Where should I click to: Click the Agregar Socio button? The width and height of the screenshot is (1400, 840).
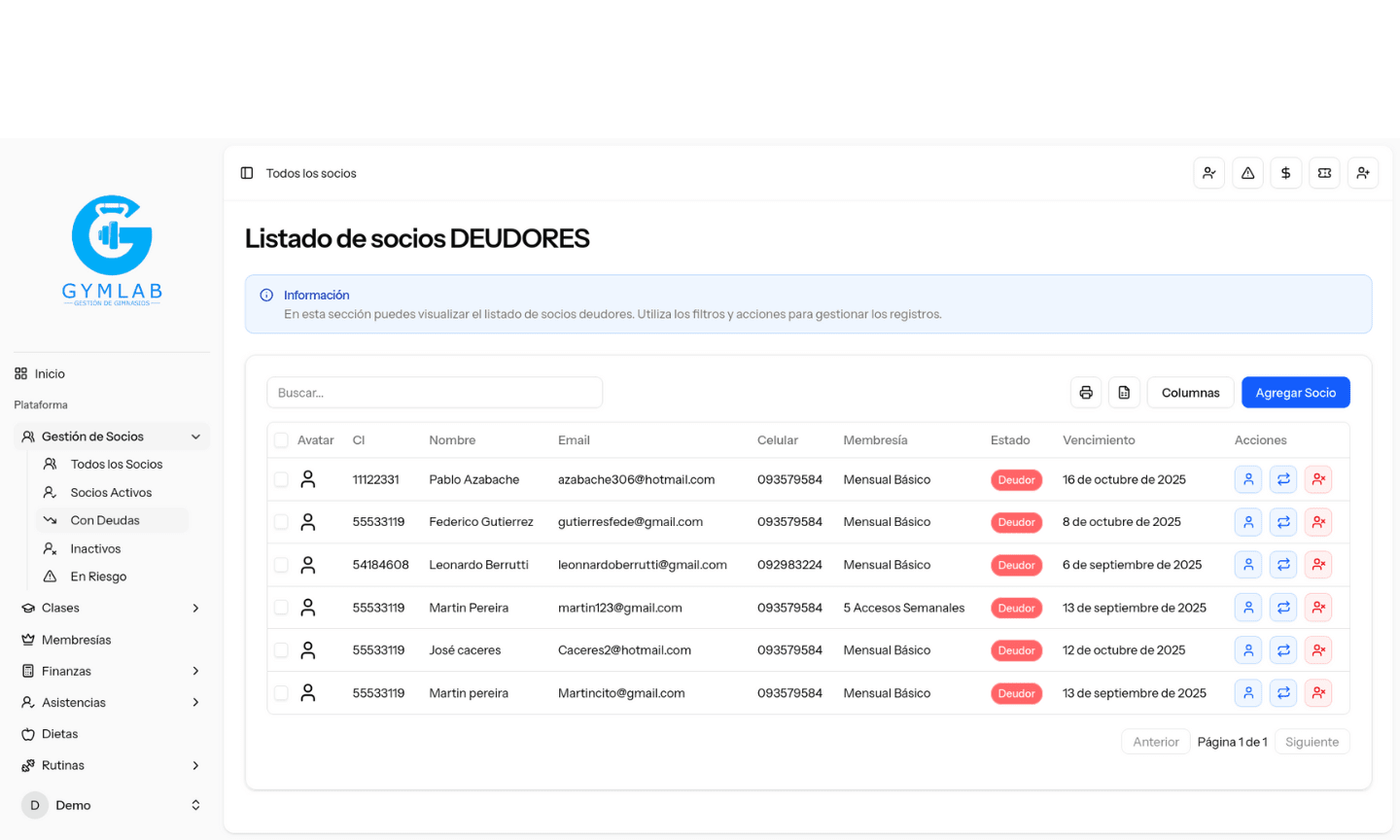tap(1295, 393)
